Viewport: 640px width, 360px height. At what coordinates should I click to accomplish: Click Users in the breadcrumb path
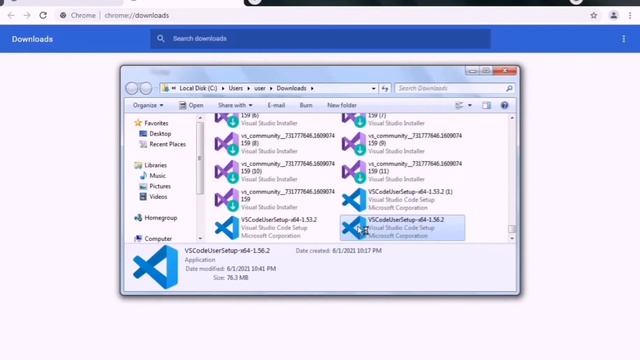click(236, 88)
